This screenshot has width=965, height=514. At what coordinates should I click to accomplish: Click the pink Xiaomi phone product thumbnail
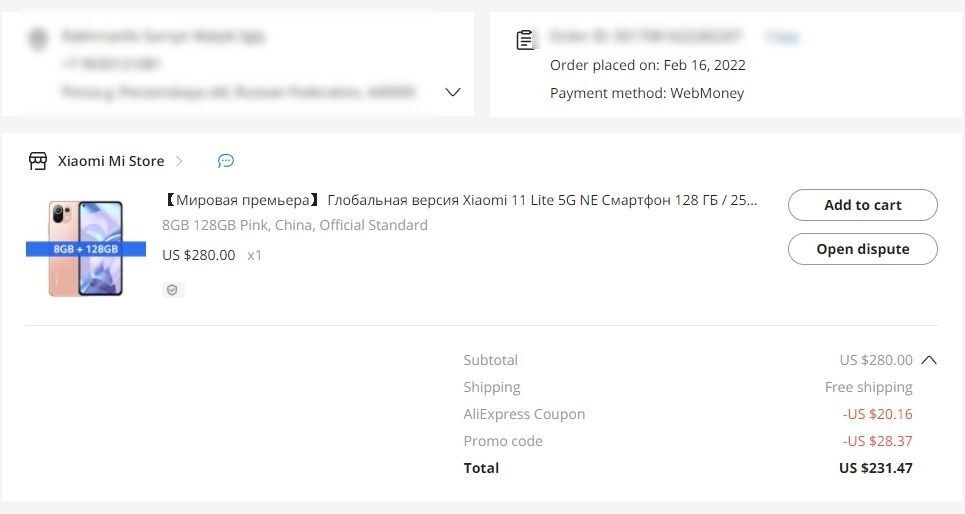pos(86,248)
